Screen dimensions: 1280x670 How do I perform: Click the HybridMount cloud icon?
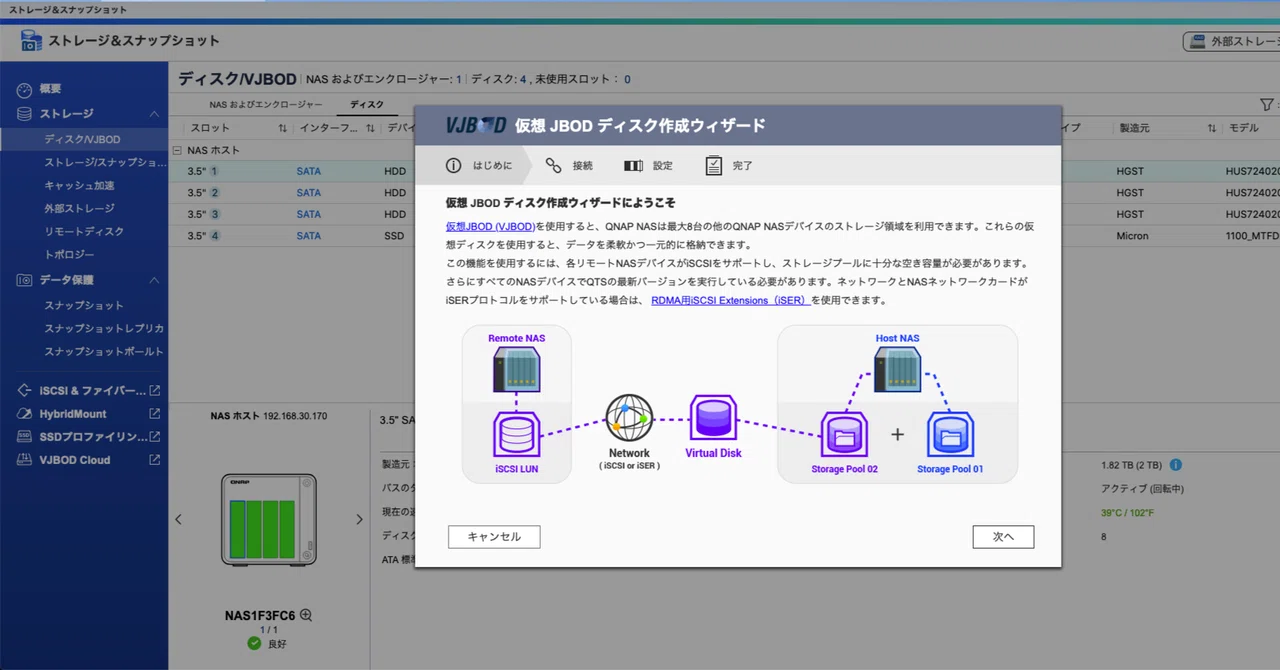click(x=25, y=413)
